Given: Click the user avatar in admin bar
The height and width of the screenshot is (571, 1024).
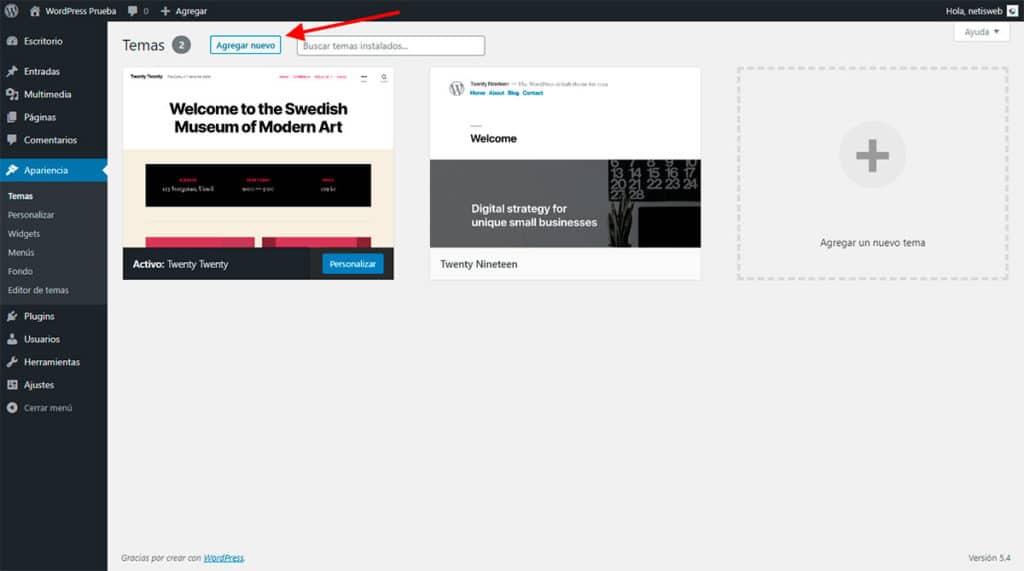Looking at the screenshot, I should (x=1012, y=10).
